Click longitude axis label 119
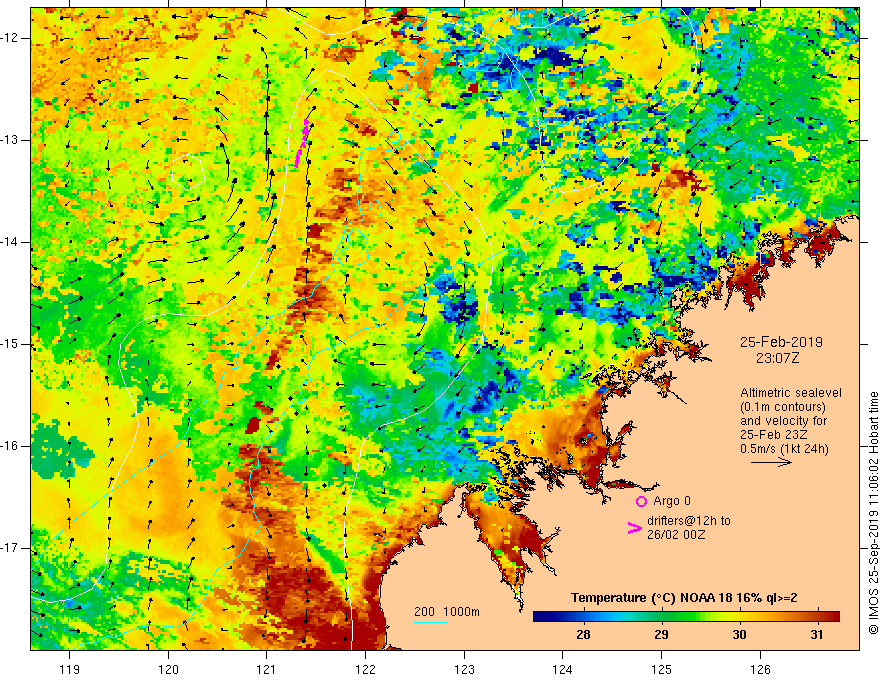This screenshot has height=680, width=880. tap(70, 669)
